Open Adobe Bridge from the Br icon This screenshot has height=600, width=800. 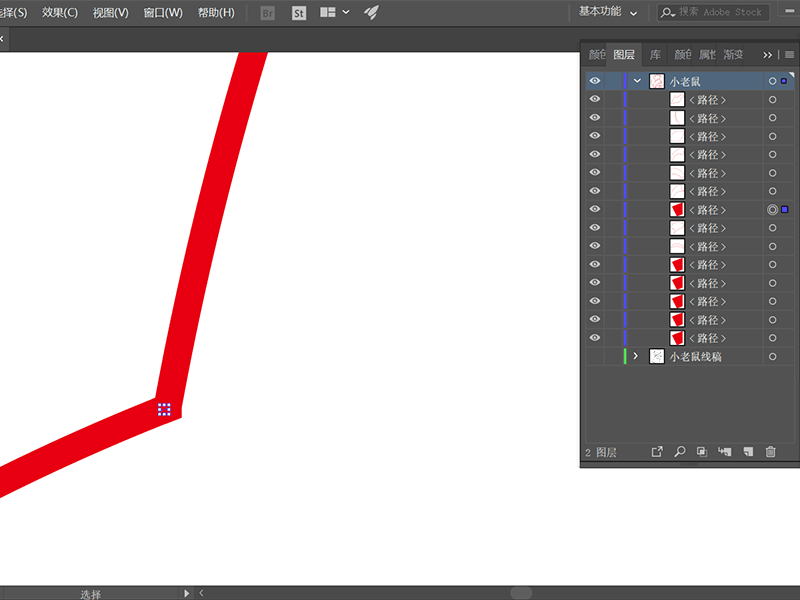tap(267, 13)
